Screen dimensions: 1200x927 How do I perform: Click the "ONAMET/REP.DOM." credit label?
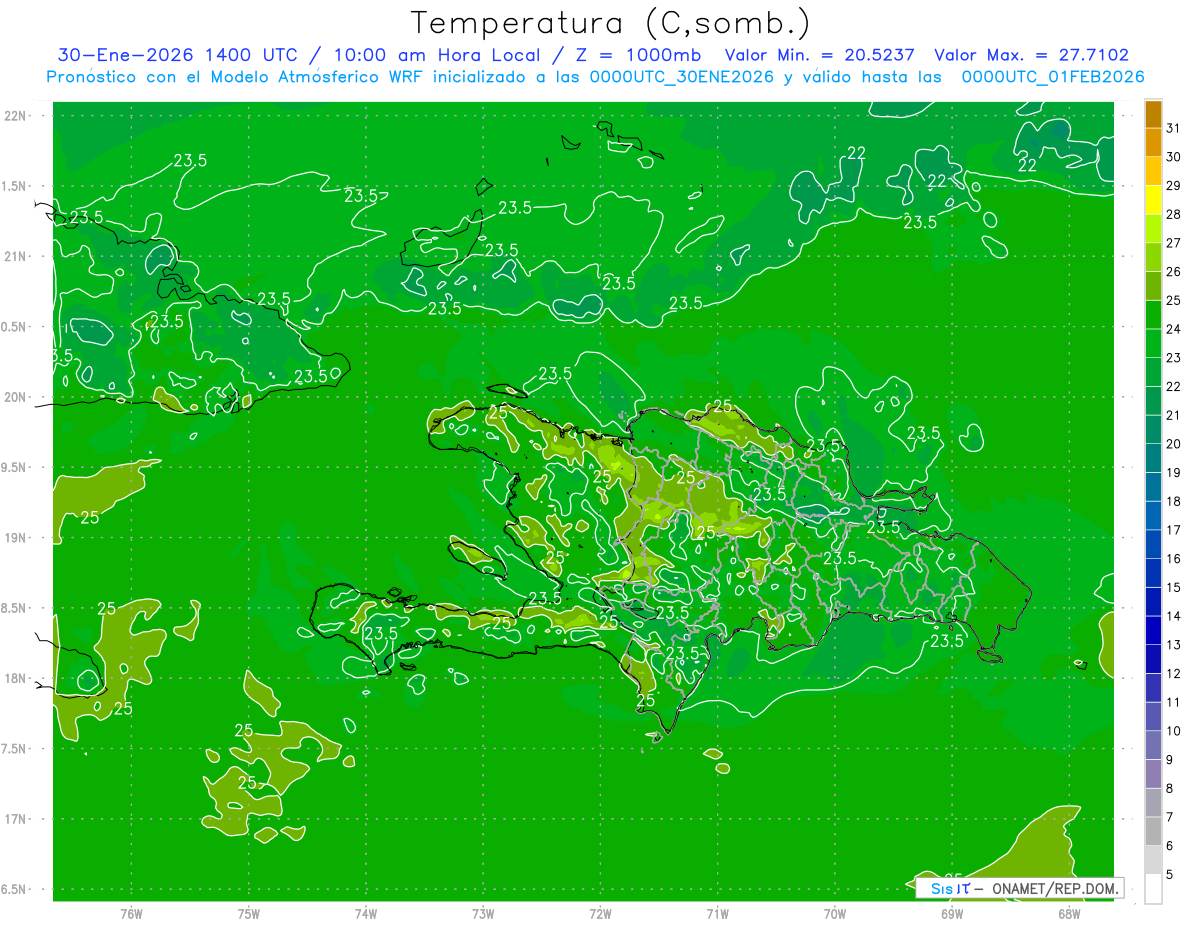pyautogui.click(x=1054, y=888)
